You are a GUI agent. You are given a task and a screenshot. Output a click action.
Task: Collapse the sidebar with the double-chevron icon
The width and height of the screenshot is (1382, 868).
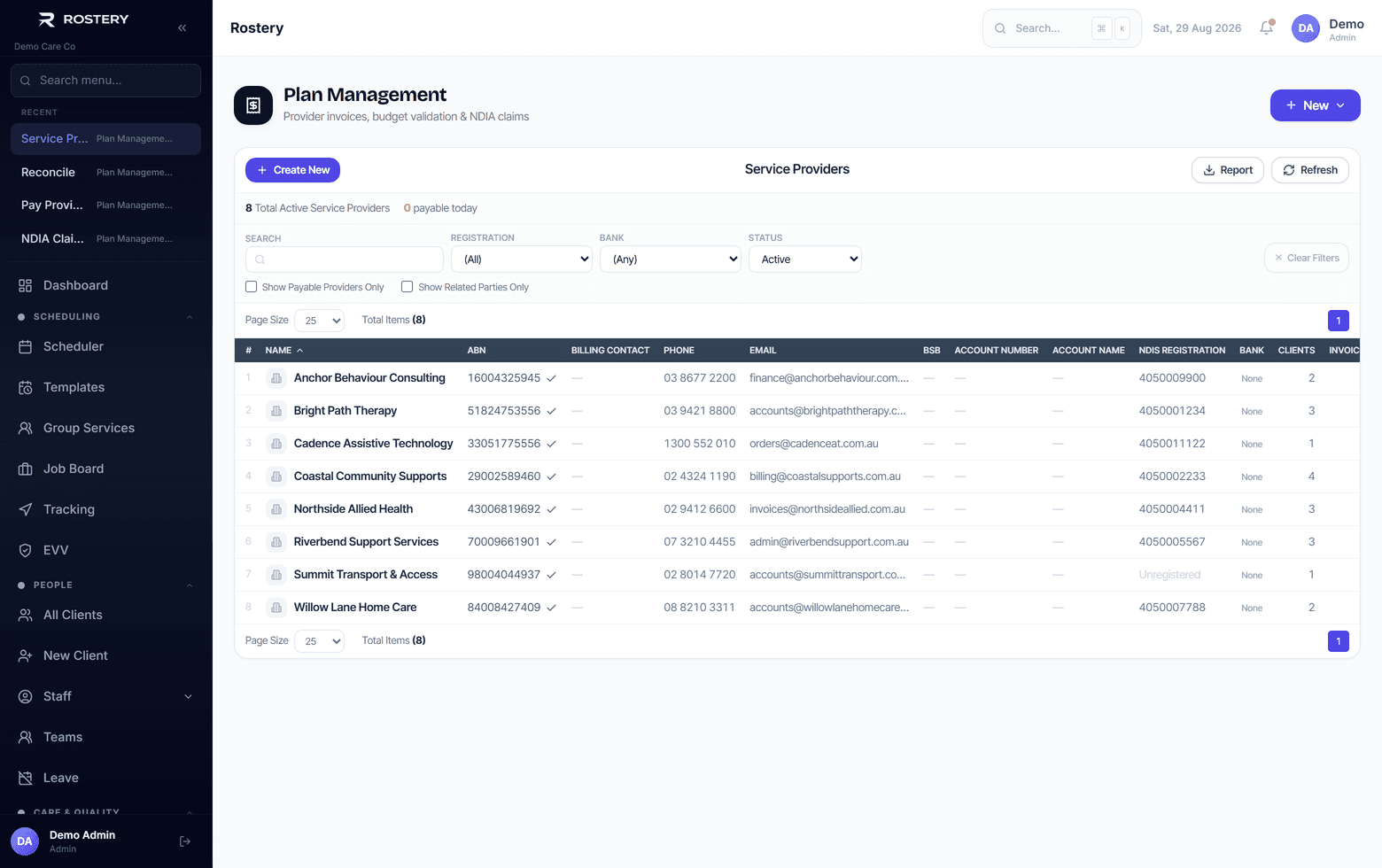point(182,27)
